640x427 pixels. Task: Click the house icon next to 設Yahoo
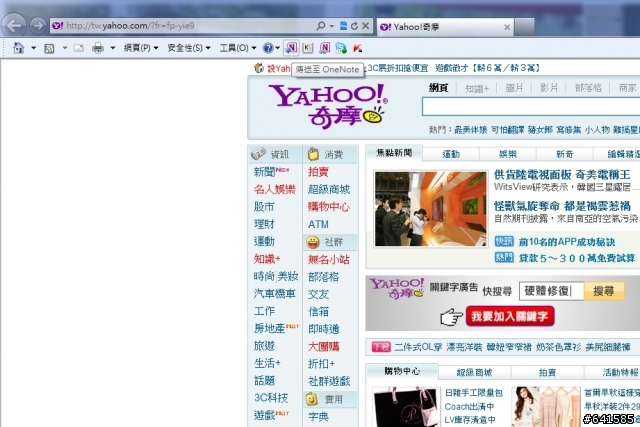click(259, 68)
